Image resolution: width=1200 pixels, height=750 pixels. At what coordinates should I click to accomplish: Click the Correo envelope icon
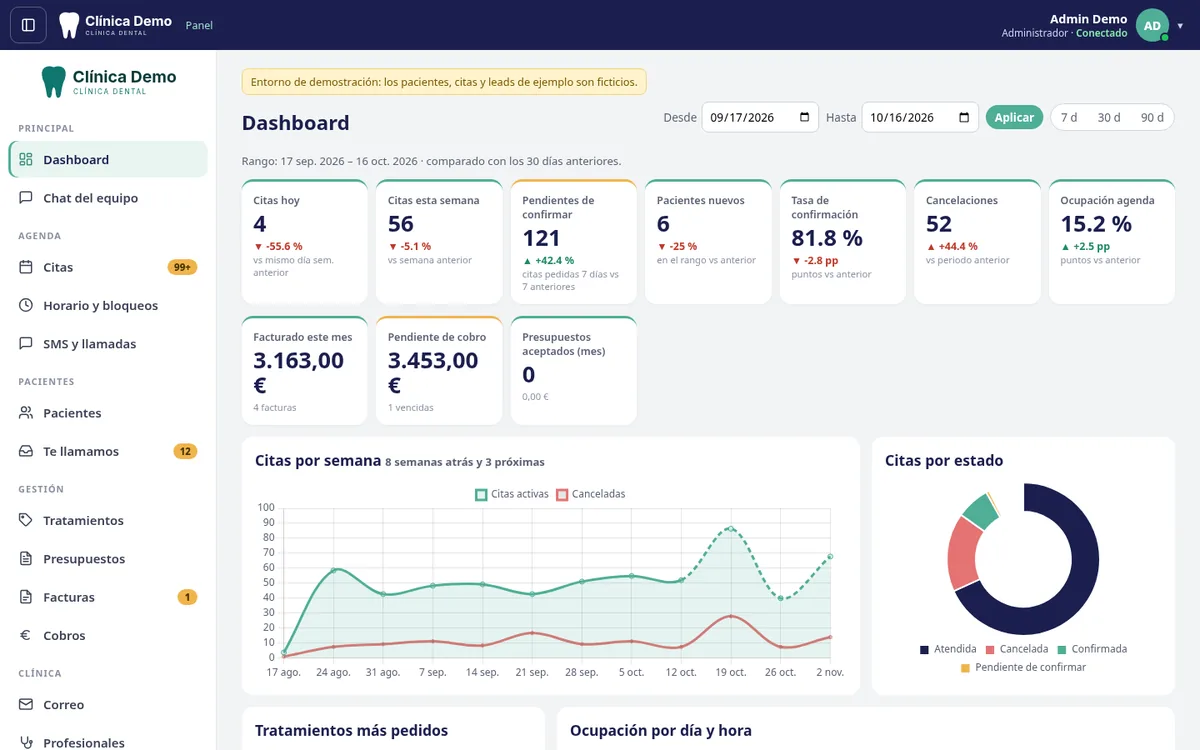coord(26,704)
